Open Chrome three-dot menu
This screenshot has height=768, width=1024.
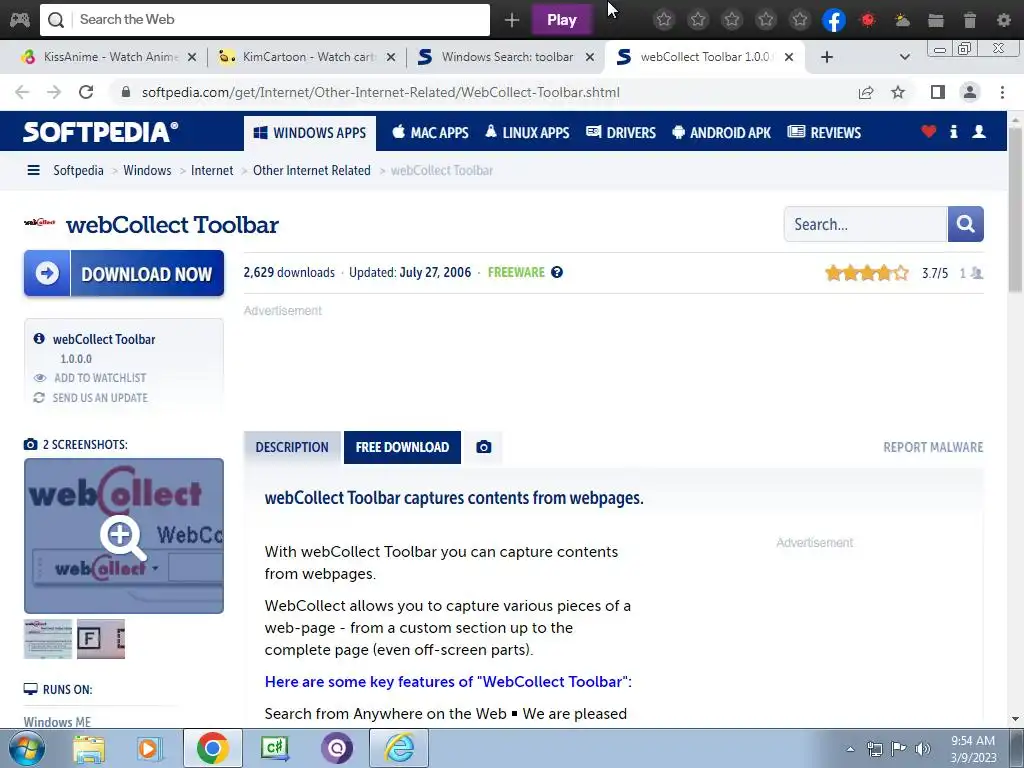(1002, 92)
